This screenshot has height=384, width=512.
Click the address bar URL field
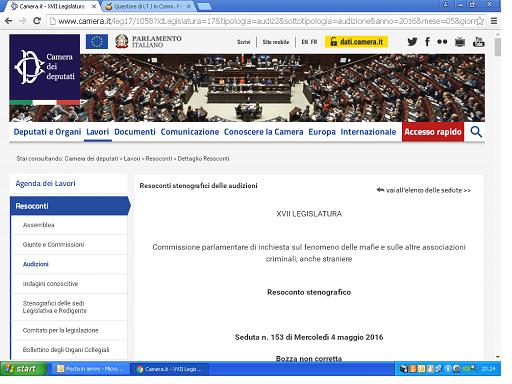(267, 21)
